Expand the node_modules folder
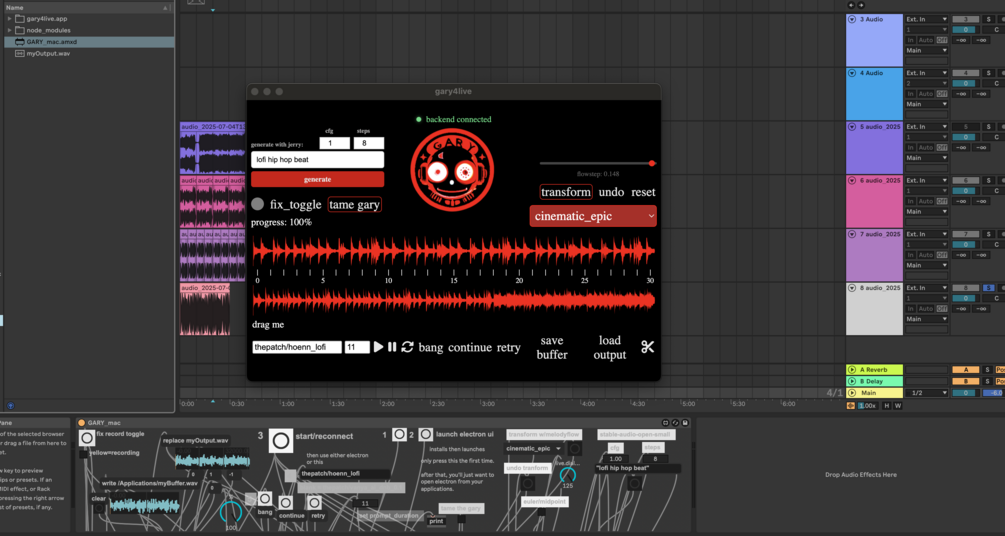The image size is (1005, 536). pyautogui.click(x=10, y=30)
